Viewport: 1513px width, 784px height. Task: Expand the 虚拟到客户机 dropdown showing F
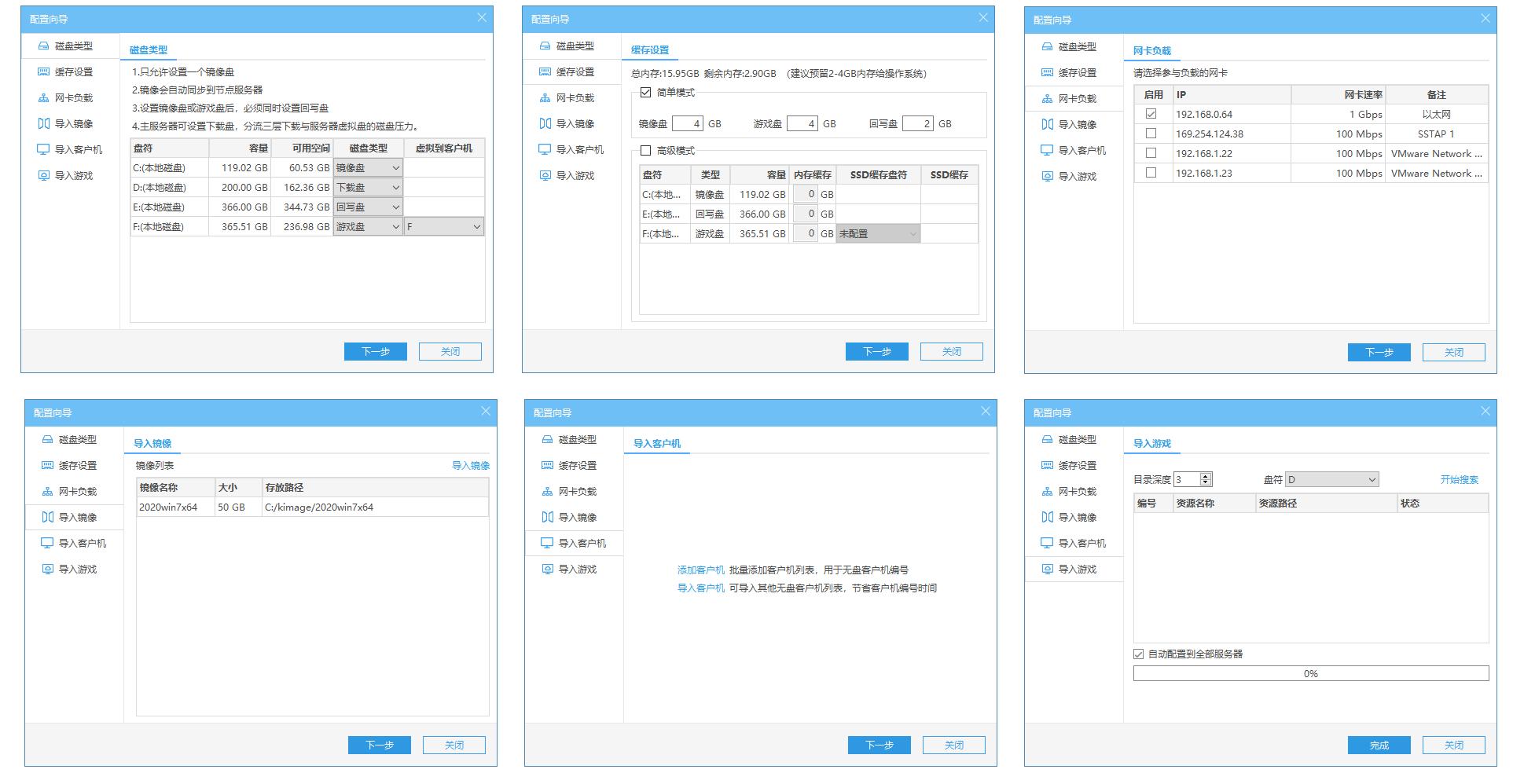point(444,227)
